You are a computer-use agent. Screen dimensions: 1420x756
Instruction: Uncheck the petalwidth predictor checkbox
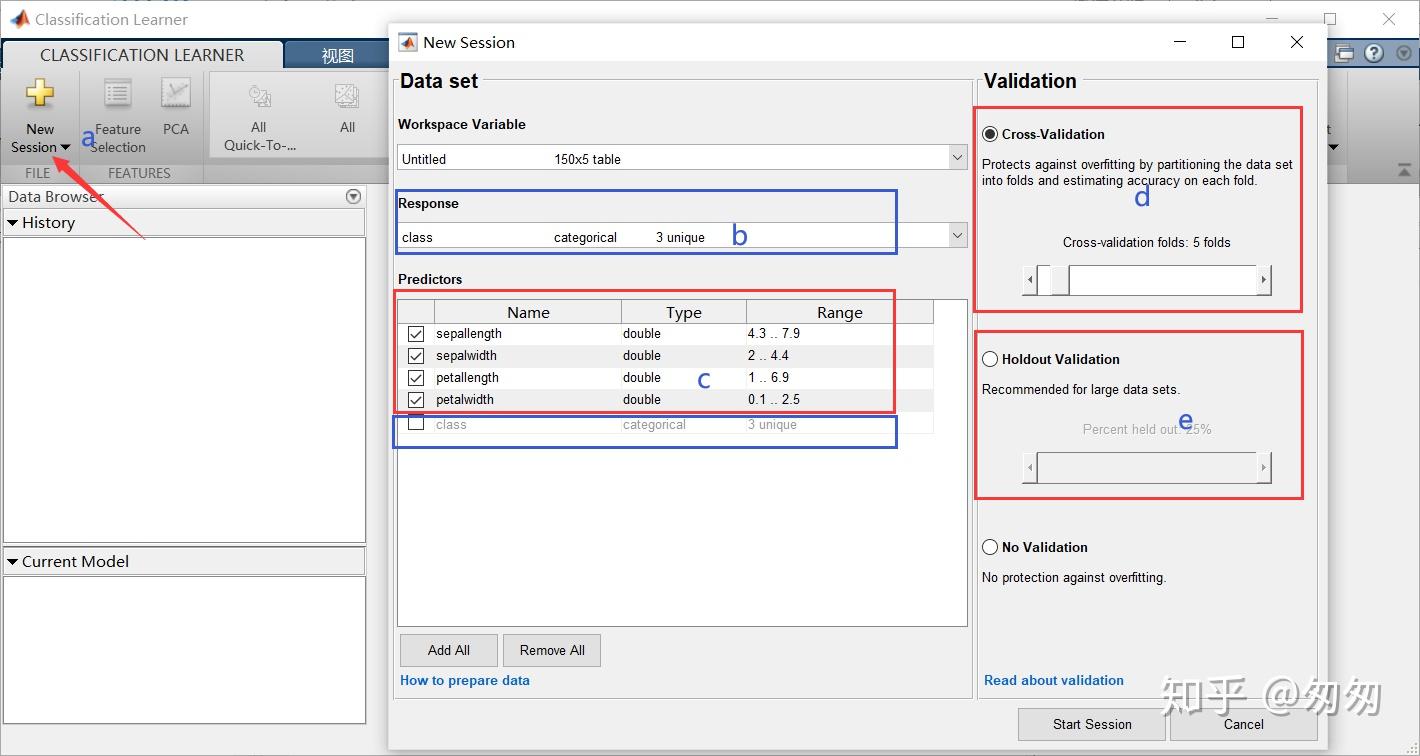[416, 400]
